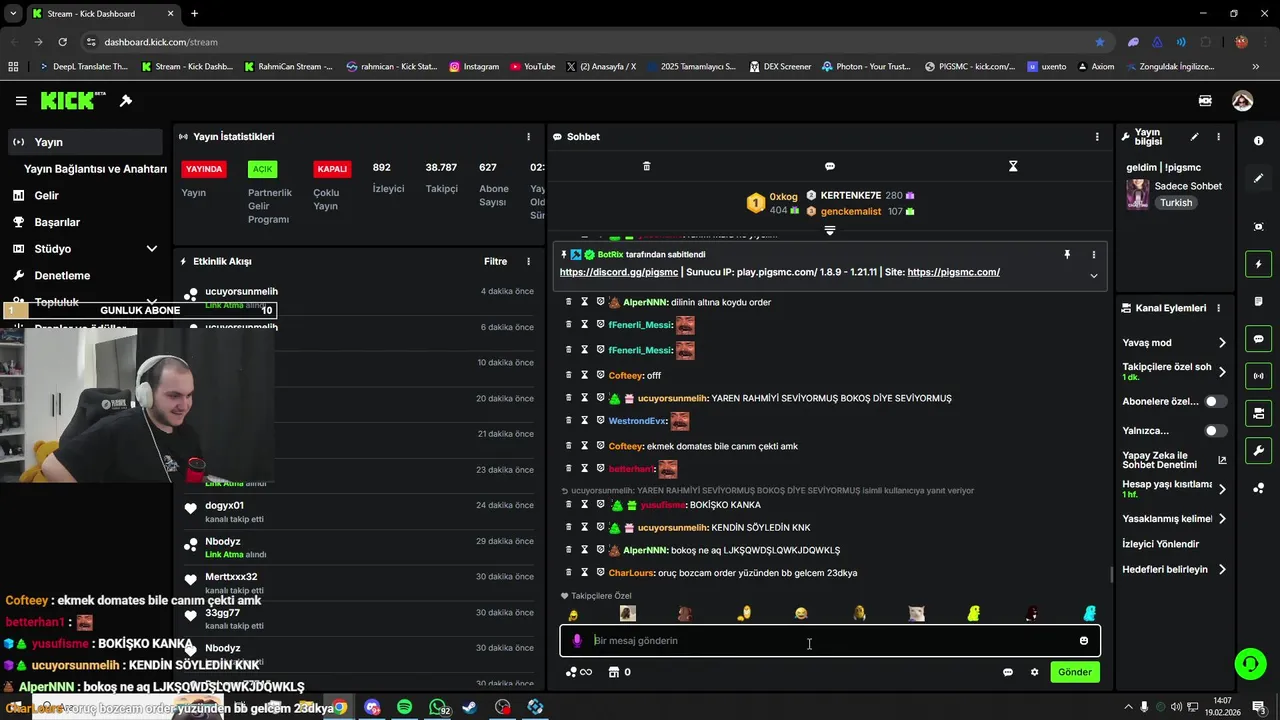
Task: Open the emoji picker in the message box
Action: [x=1084, y=641]
